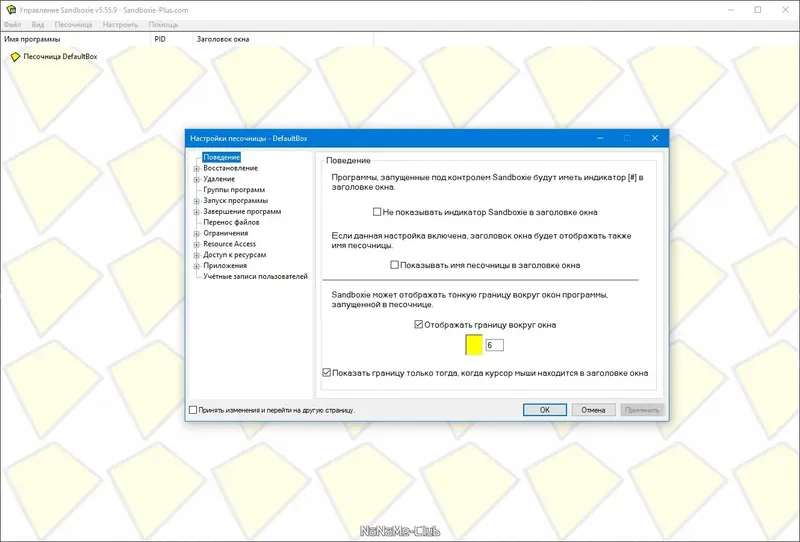Confirm settings with the OK button
Viewport: 800px width, 542px height.
[x=545, y=410]
